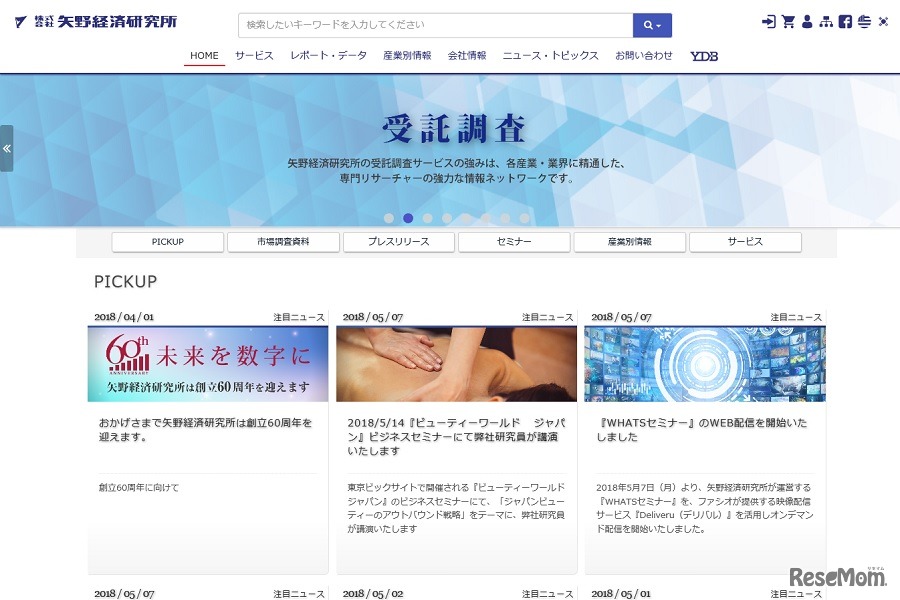Click the 創立60周年に向けて text

(x=138, y=487)
